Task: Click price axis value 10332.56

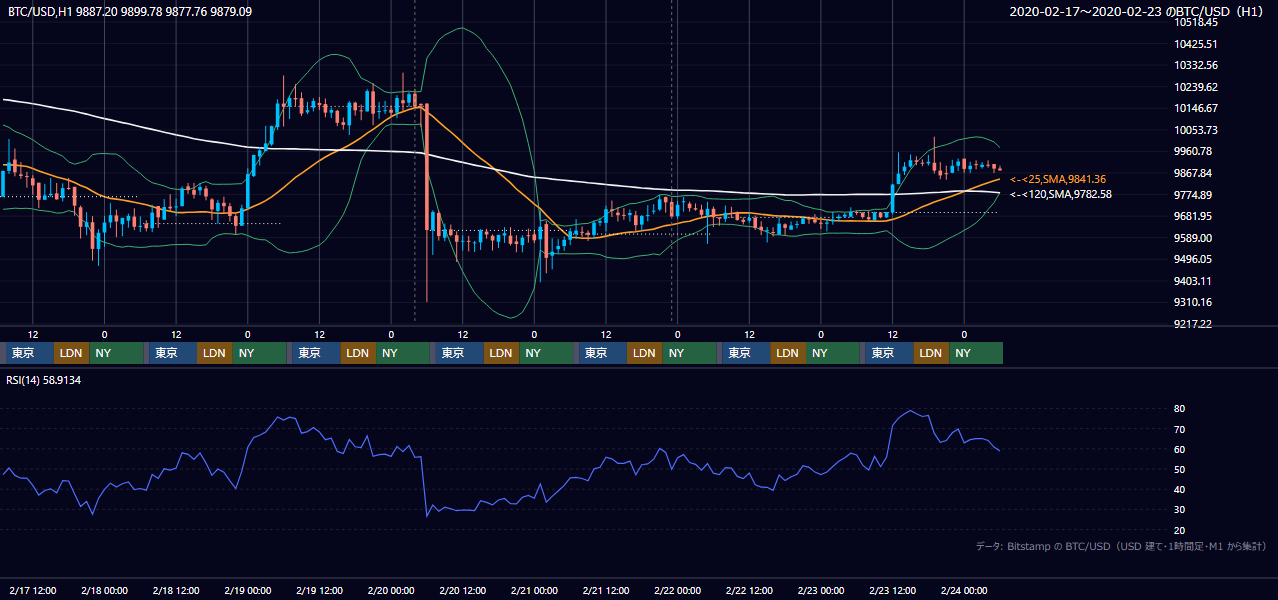Action: pyautogui.click(x=1195, y=65)
